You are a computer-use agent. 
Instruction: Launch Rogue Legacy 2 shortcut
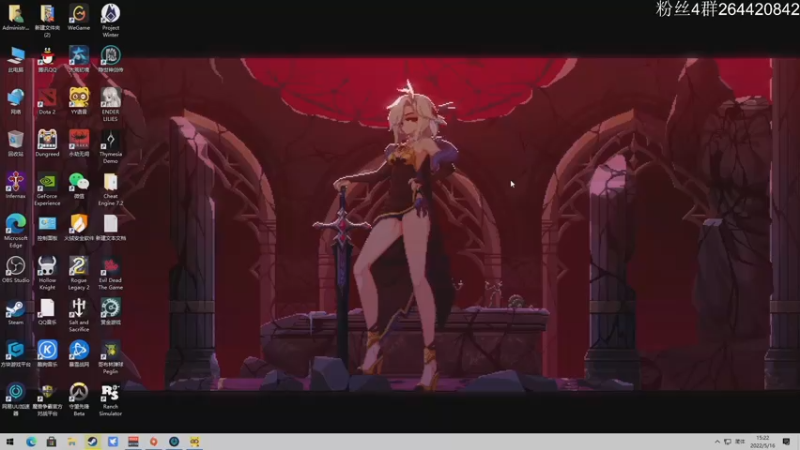[79, 266]
